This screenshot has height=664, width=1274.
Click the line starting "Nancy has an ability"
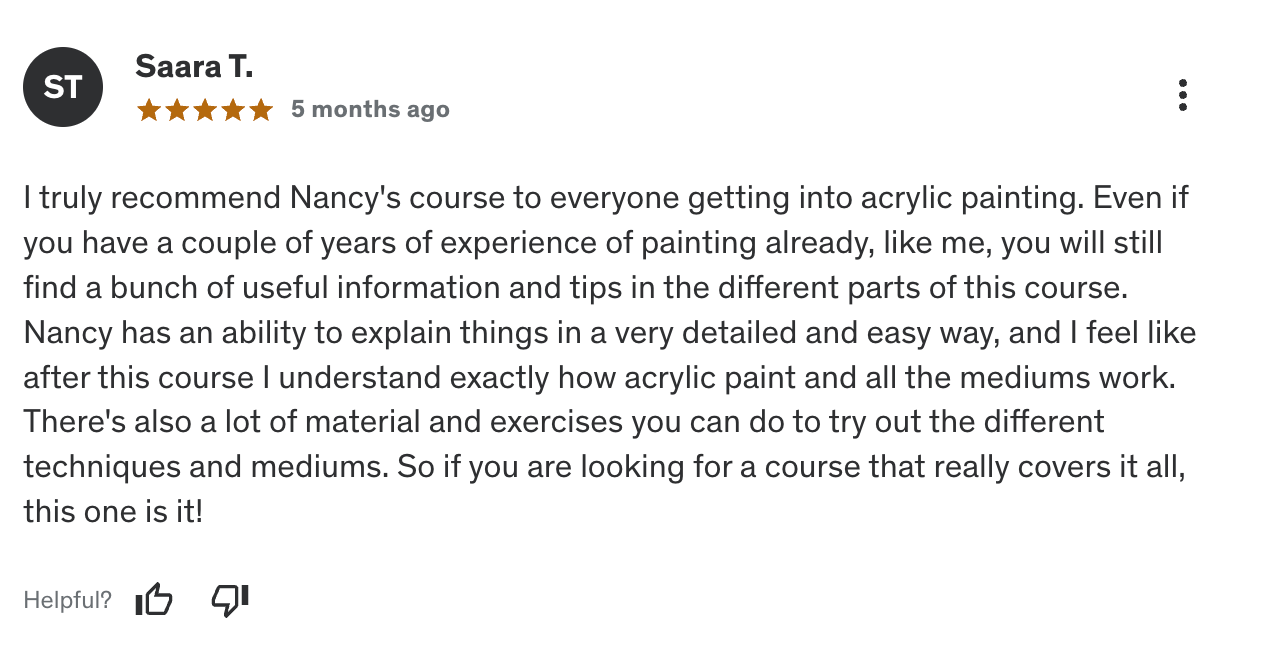pyautogui.click(x=609, y=332)
